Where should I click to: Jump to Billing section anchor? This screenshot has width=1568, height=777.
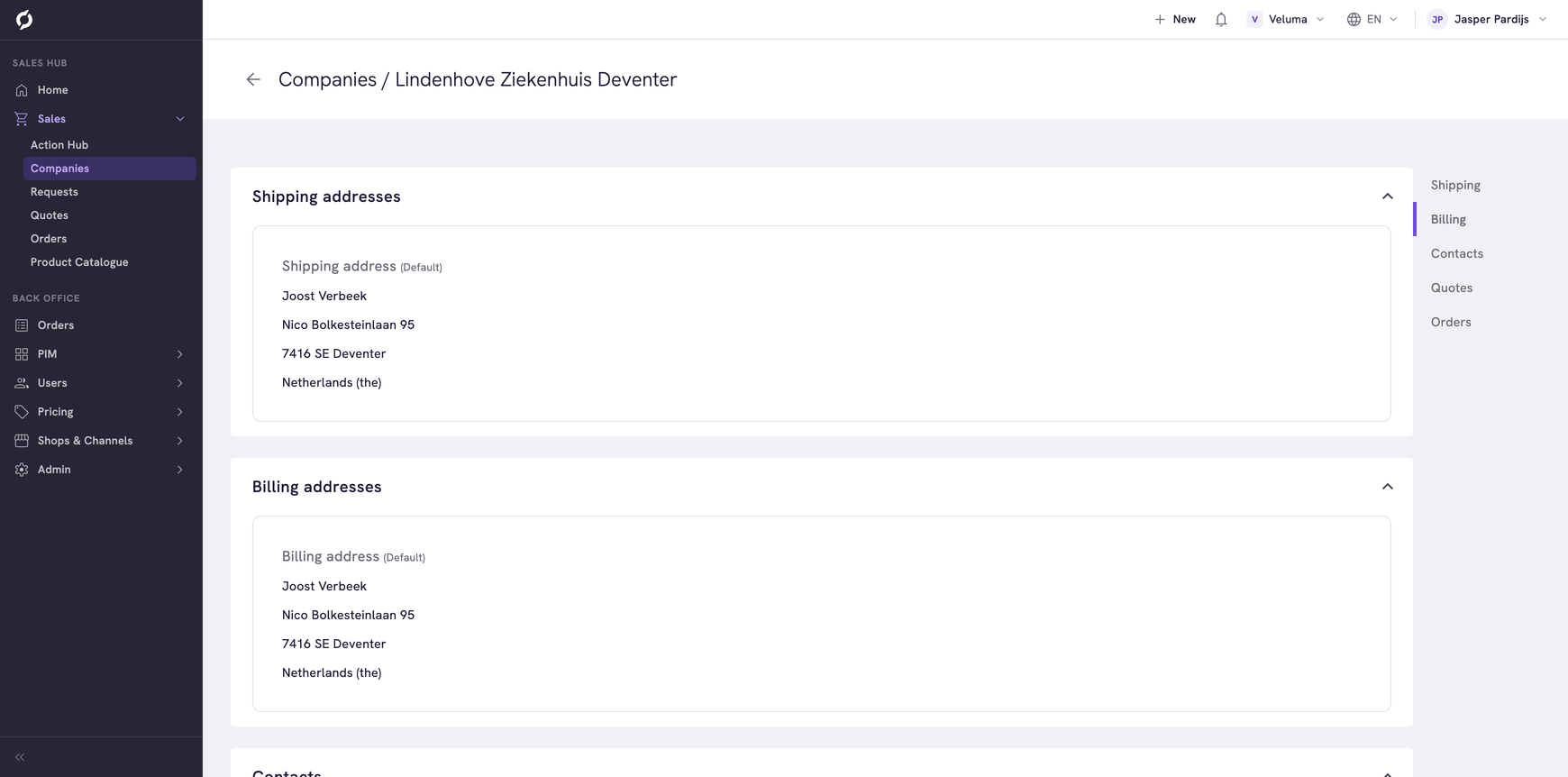pyautogui.click(x=1448, y=219)
